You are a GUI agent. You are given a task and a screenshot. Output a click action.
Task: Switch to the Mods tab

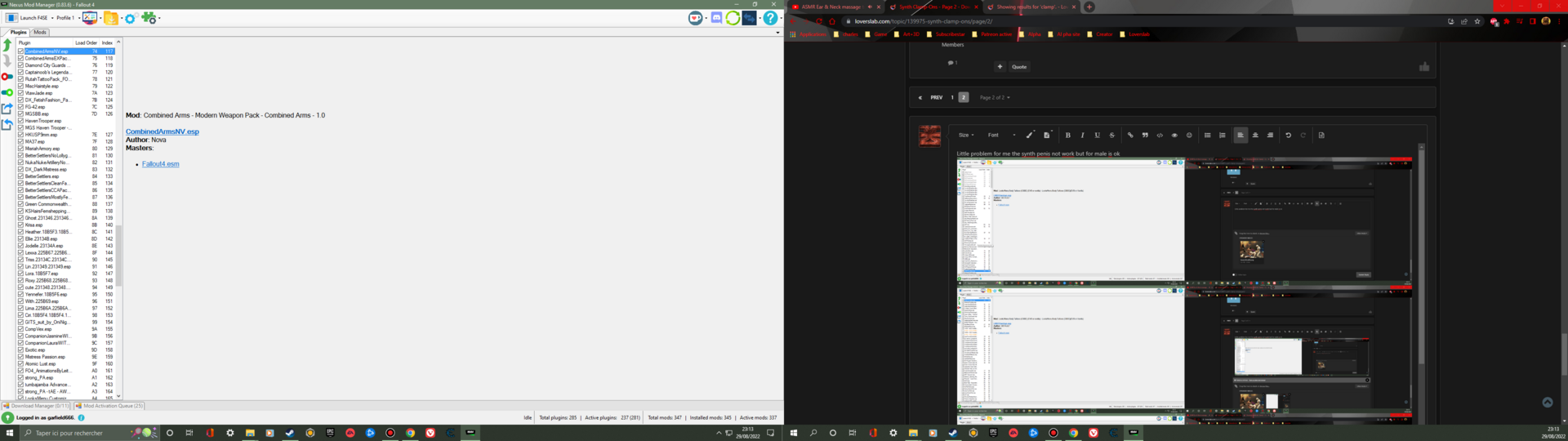pyautogui.click(x=40, y=33)
